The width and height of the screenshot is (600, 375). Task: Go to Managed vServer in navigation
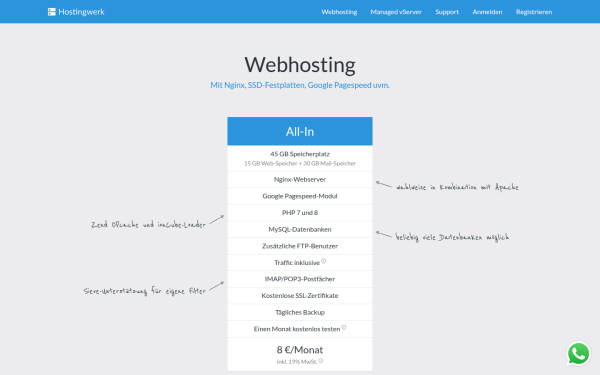[x=396, y=12]
